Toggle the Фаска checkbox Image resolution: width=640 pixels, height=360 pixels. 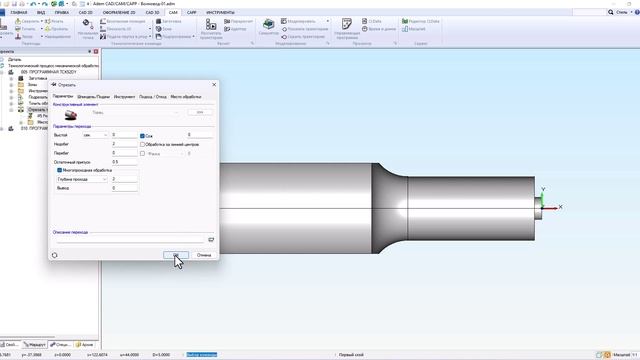[x=142, y=153]
